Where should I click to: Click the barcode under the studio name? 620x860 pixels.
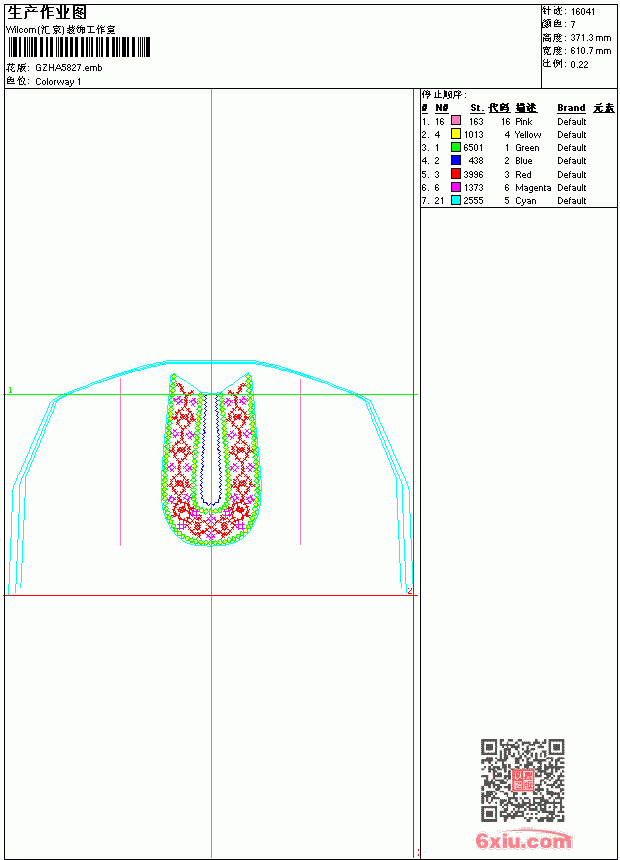click(79, 47)
